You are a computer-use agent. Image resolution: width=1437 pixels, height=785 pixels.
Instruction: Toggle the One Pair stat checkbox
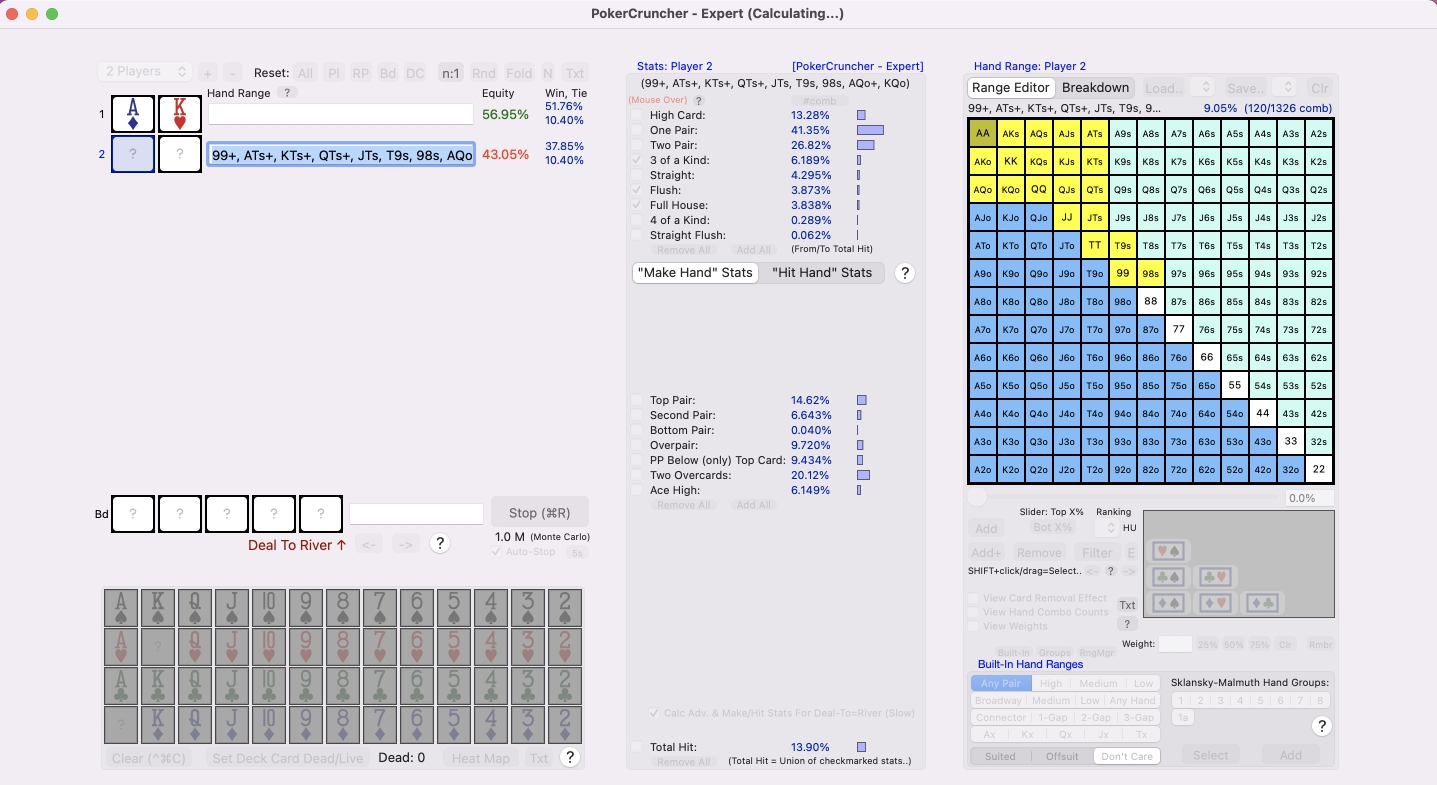tap(637, 130)
